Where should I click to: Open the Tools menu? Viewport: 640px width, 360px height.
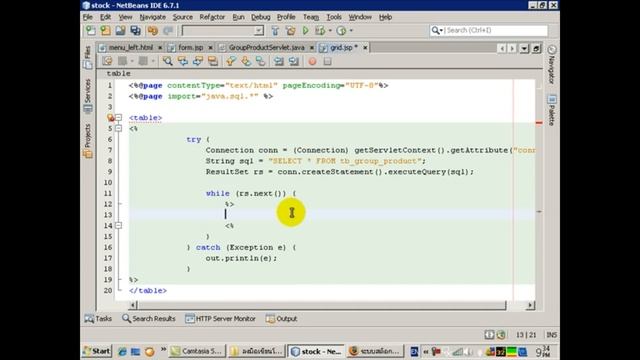334,17
